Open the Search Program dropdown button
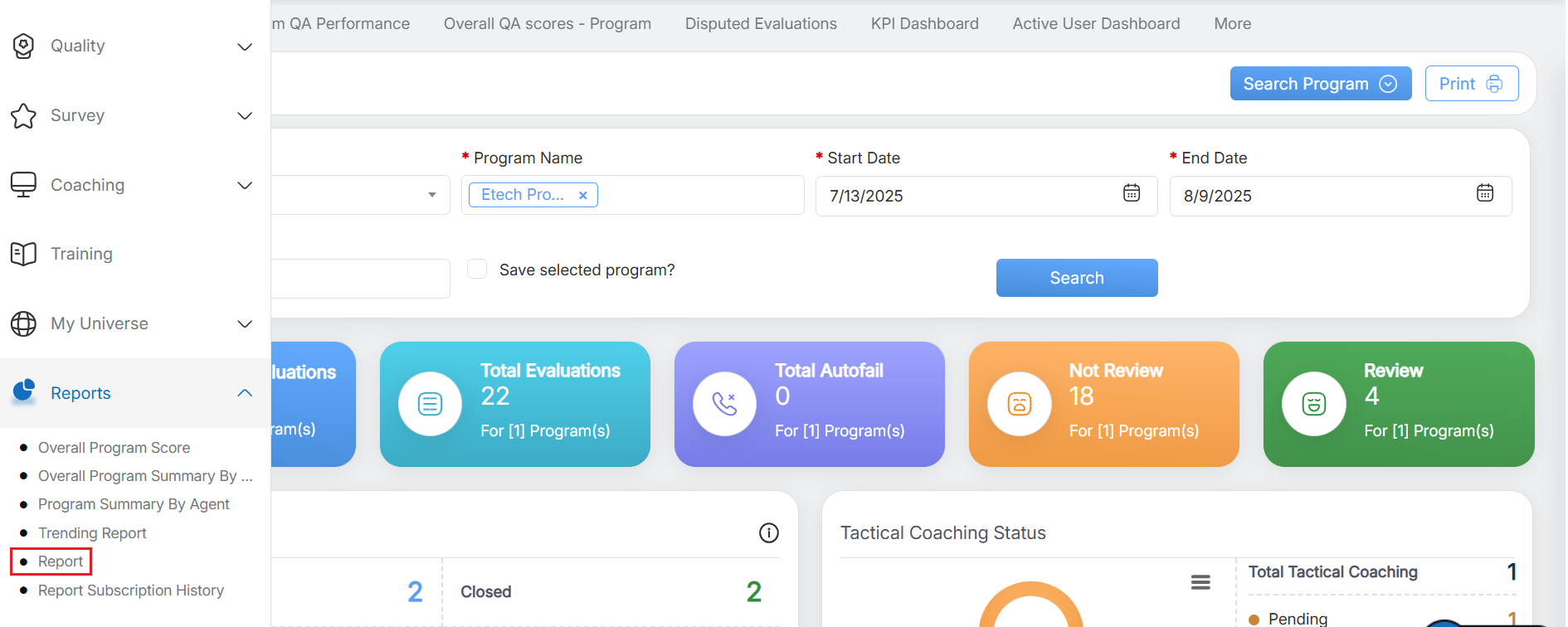The height and width of the screenshot is (627, 1568). pos(1320,84)
